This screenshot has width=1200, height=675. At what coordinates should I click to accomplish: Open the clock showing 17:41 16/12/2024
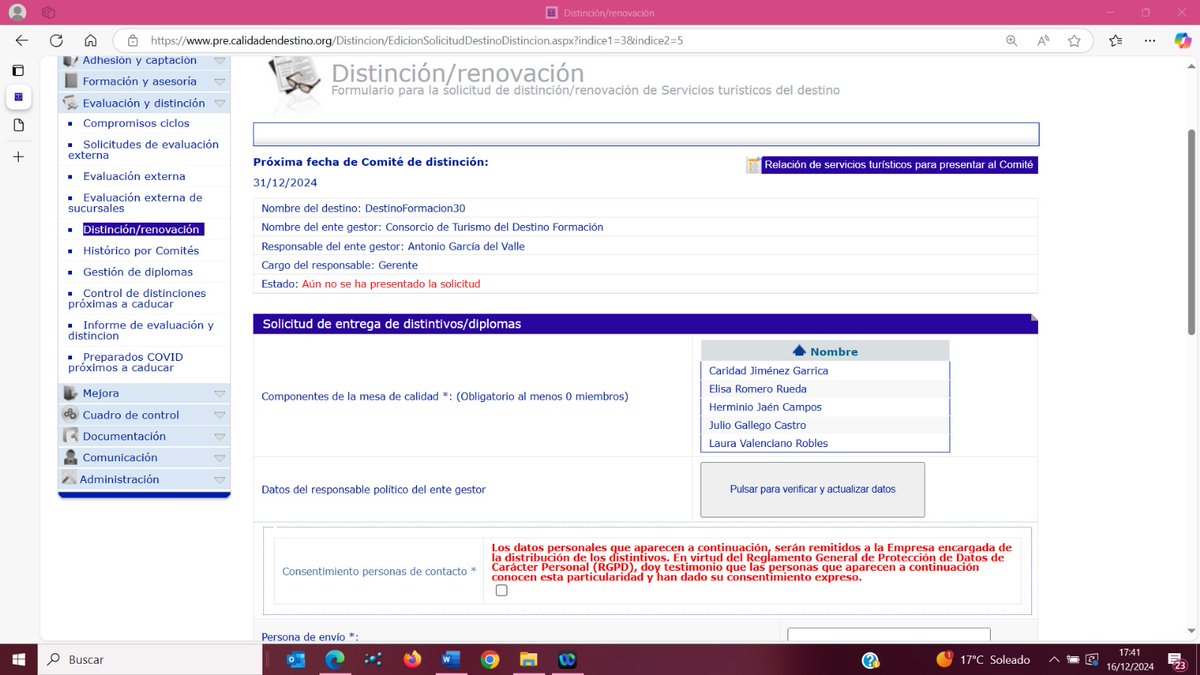(x=1130, y=660)
